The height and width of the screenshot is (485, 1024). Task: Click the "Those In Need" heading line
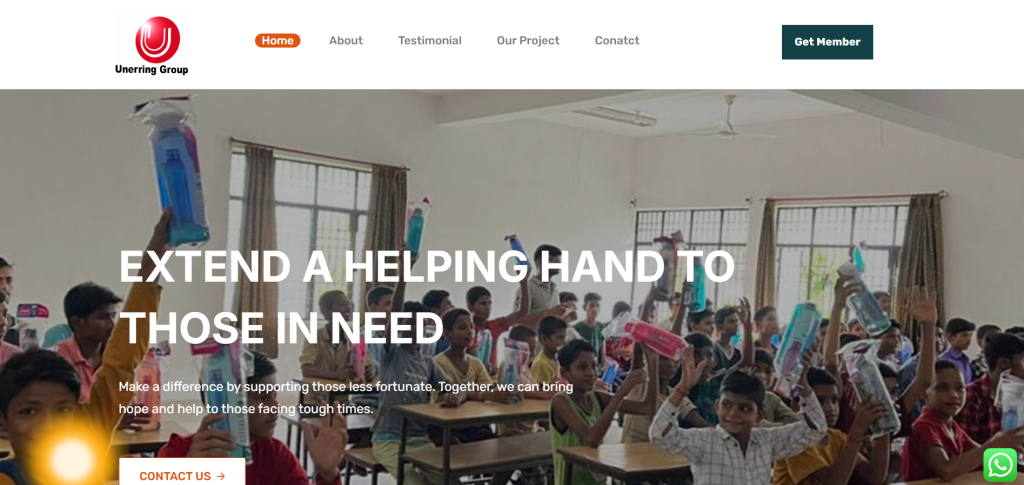281,328
